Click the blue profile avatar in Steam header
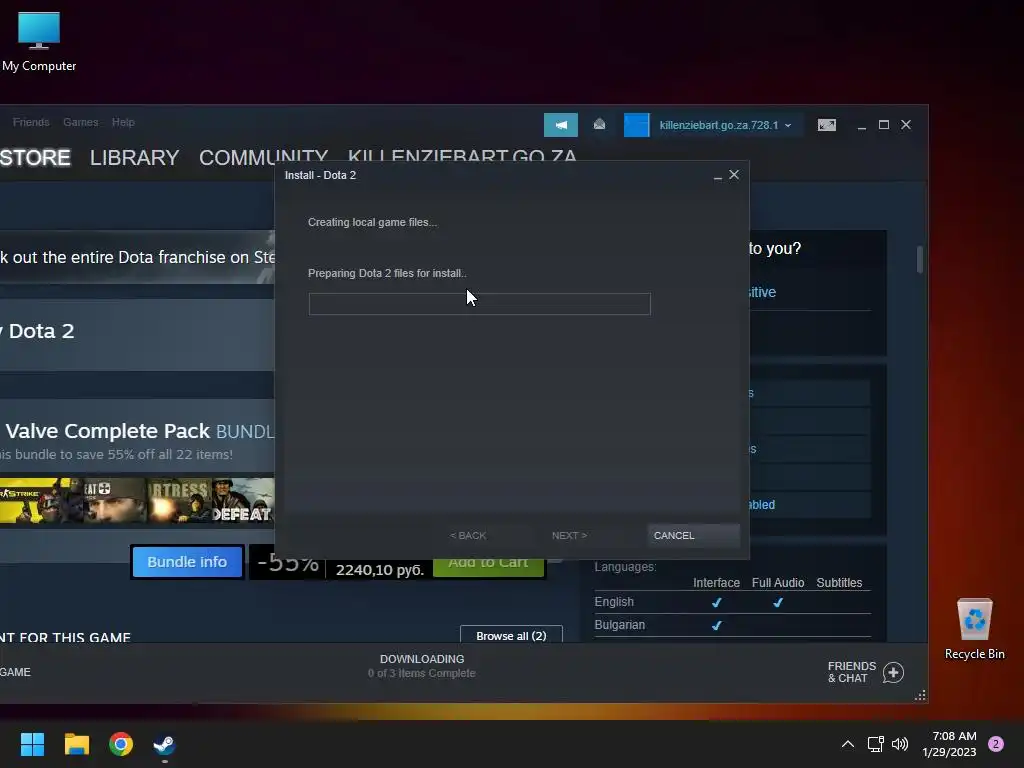 pyautogui.click(x=636, y=125)
